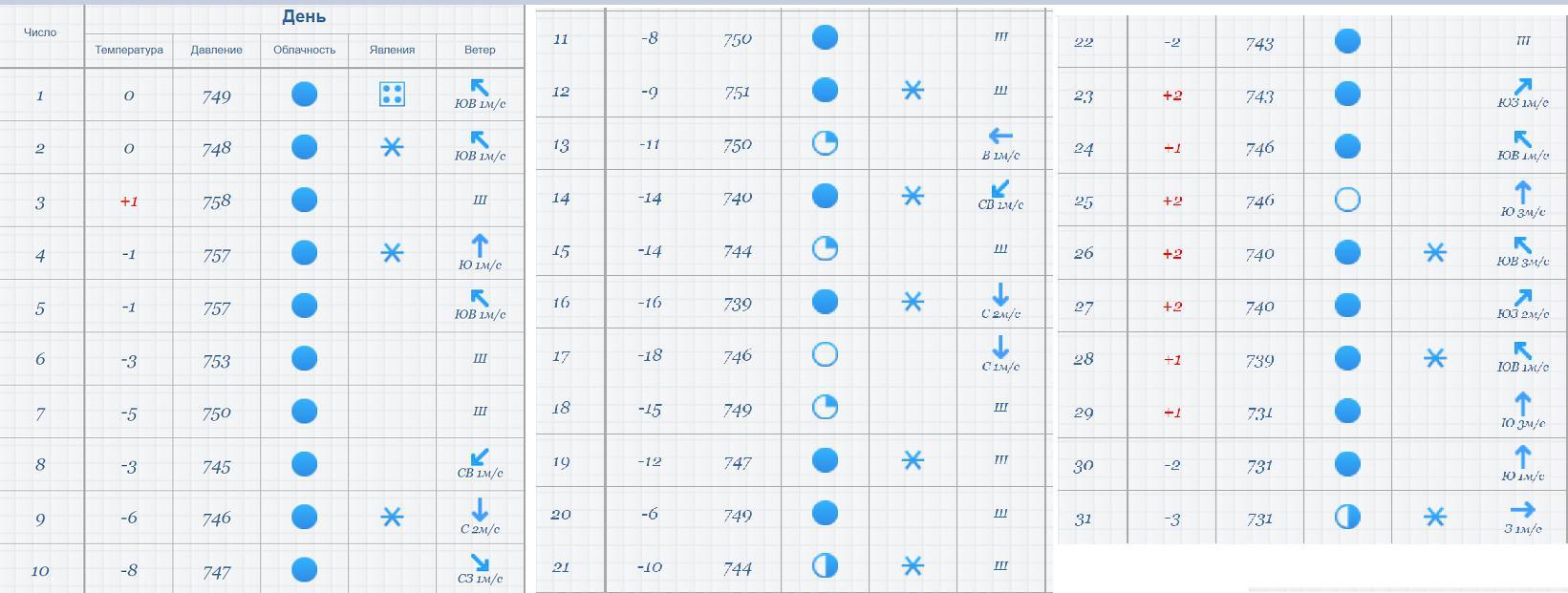The height and width of the screenshot is (593, 1568).
Task: Click the snowflake icon in day 2 row
Action: pyautogui.click(x=392, y=147)
